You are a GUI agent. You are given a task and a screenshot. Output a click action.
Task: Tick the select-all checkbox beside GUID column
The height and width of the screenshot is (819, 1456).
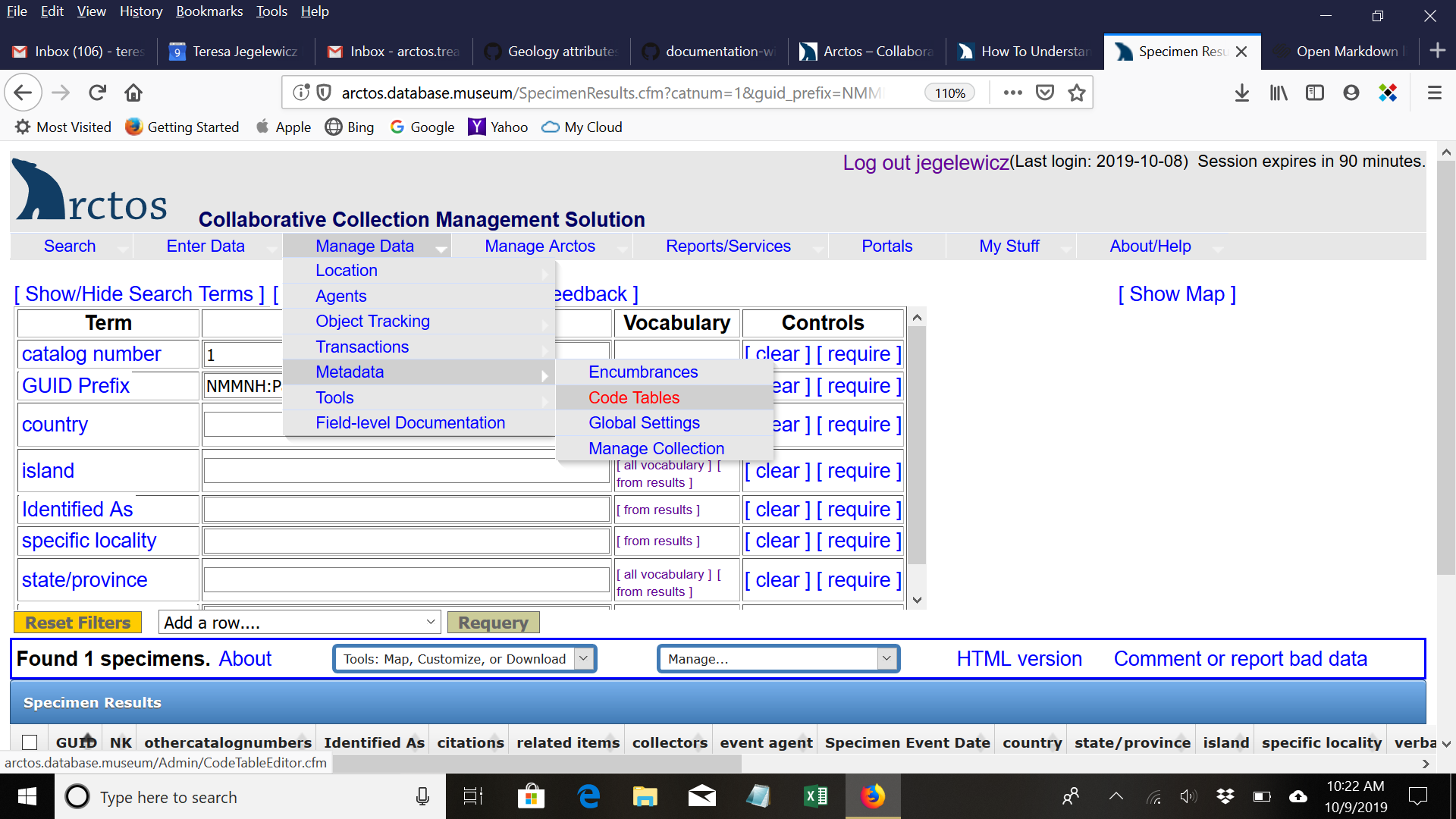coord(30,742)
